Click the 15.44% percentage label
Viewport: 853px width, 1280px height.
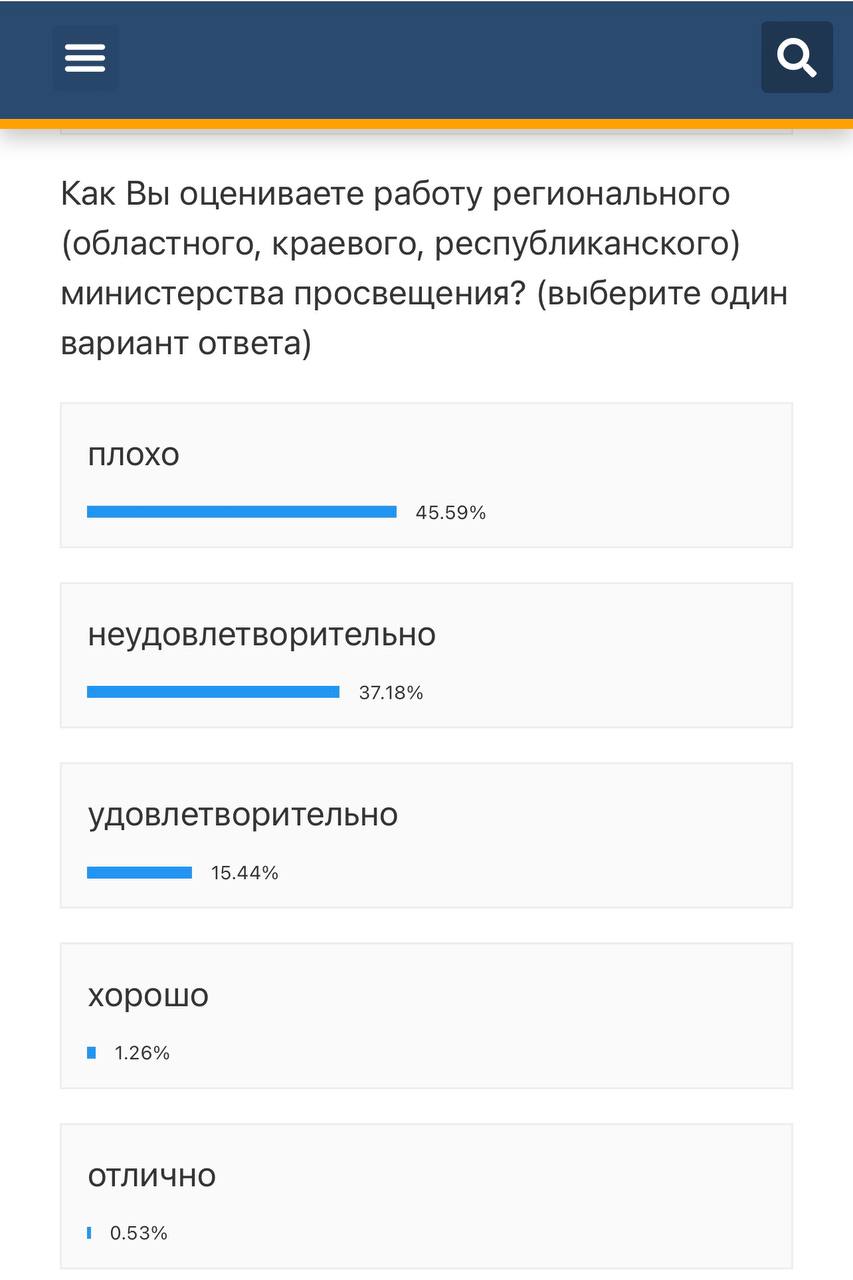245,873
